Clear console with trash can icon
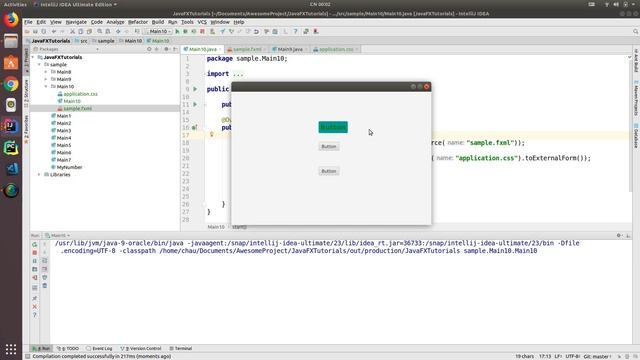This screenshot has width=640, height=360. click(x=44, y=285)
